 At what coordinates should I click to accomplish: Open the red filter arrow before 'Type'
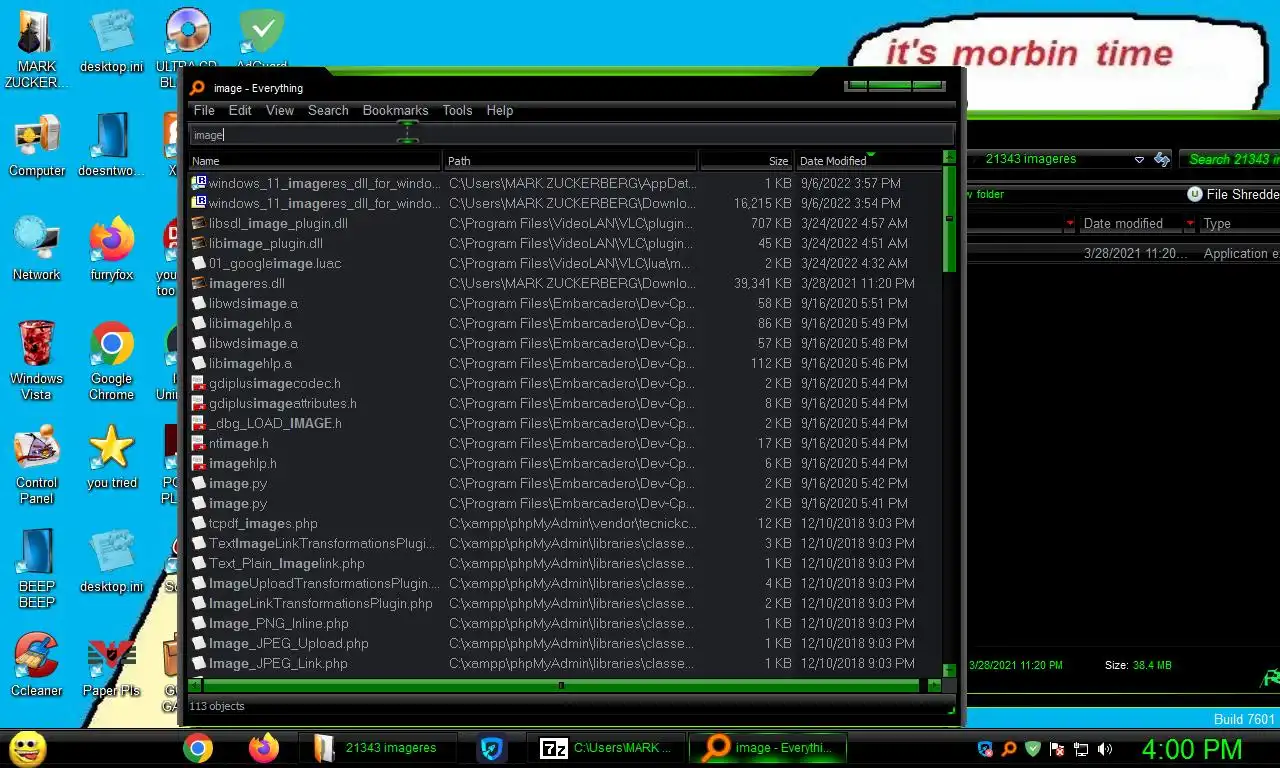1190,224
